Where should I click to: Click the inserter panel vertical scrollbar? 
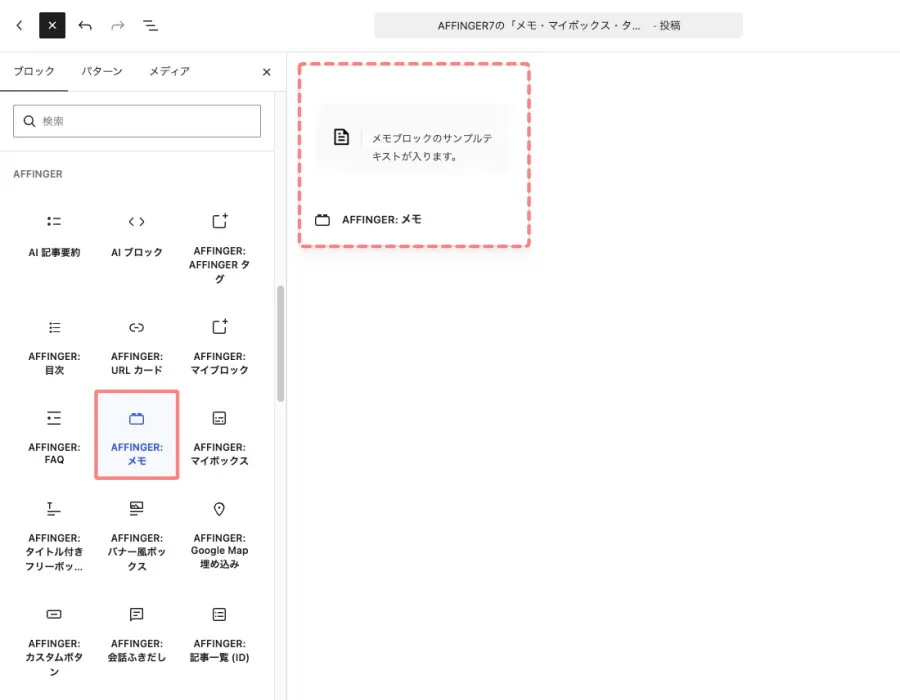281,344
